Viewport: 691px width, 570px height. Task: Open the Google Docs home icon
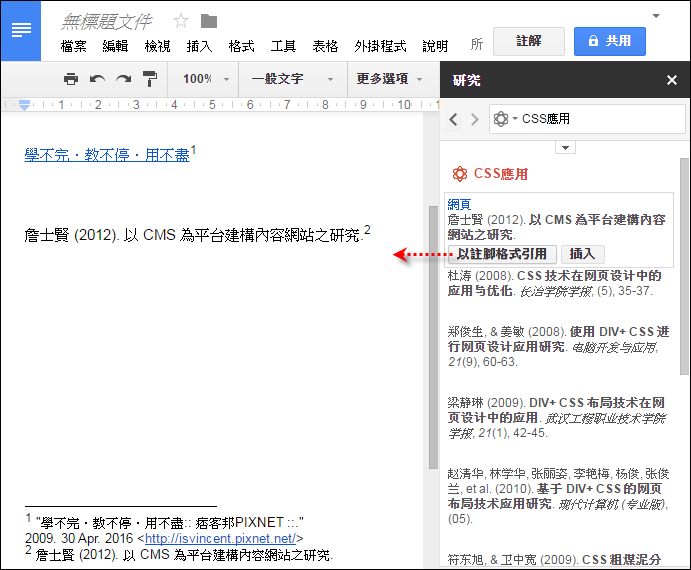[21, 30]
